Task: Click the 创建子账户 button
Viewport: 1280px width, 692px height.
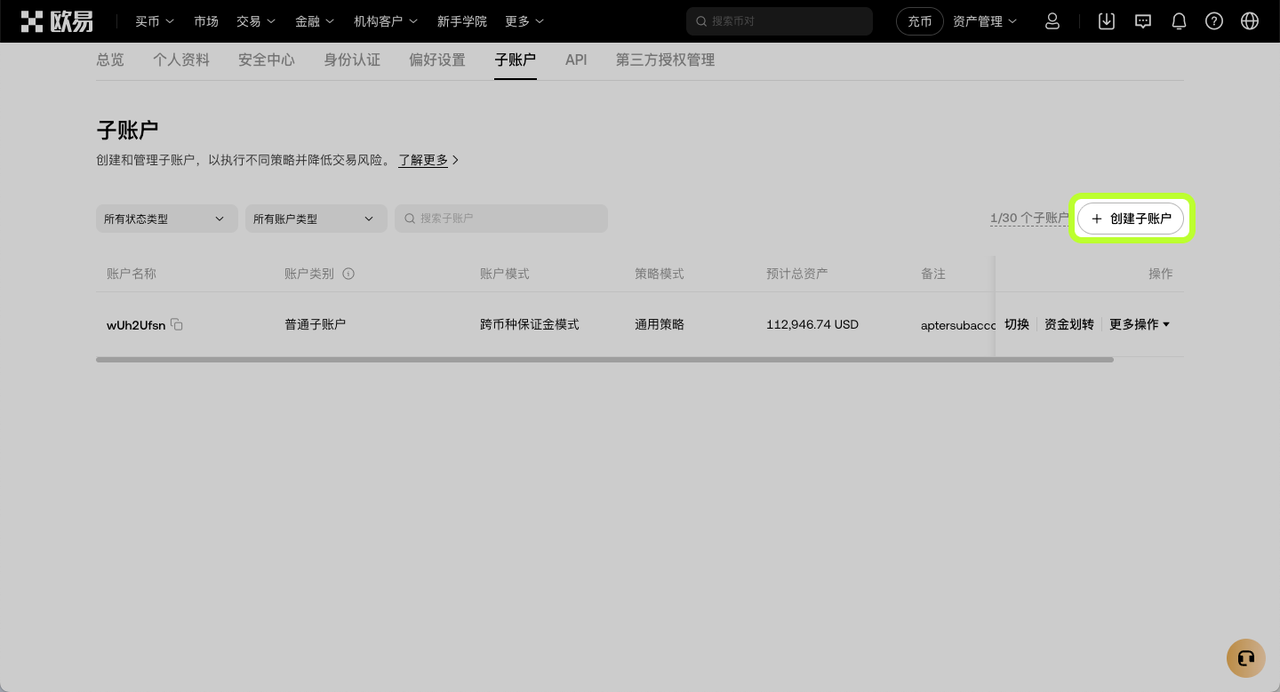Action: 1130,218
